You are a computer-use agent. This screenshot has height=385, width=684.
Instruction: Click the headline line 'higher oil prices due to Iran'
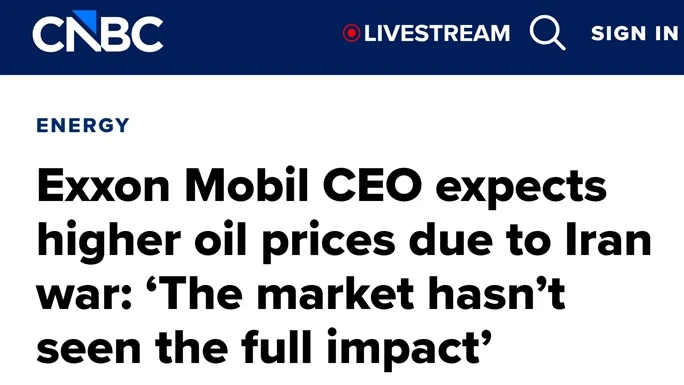pos(344,240)
